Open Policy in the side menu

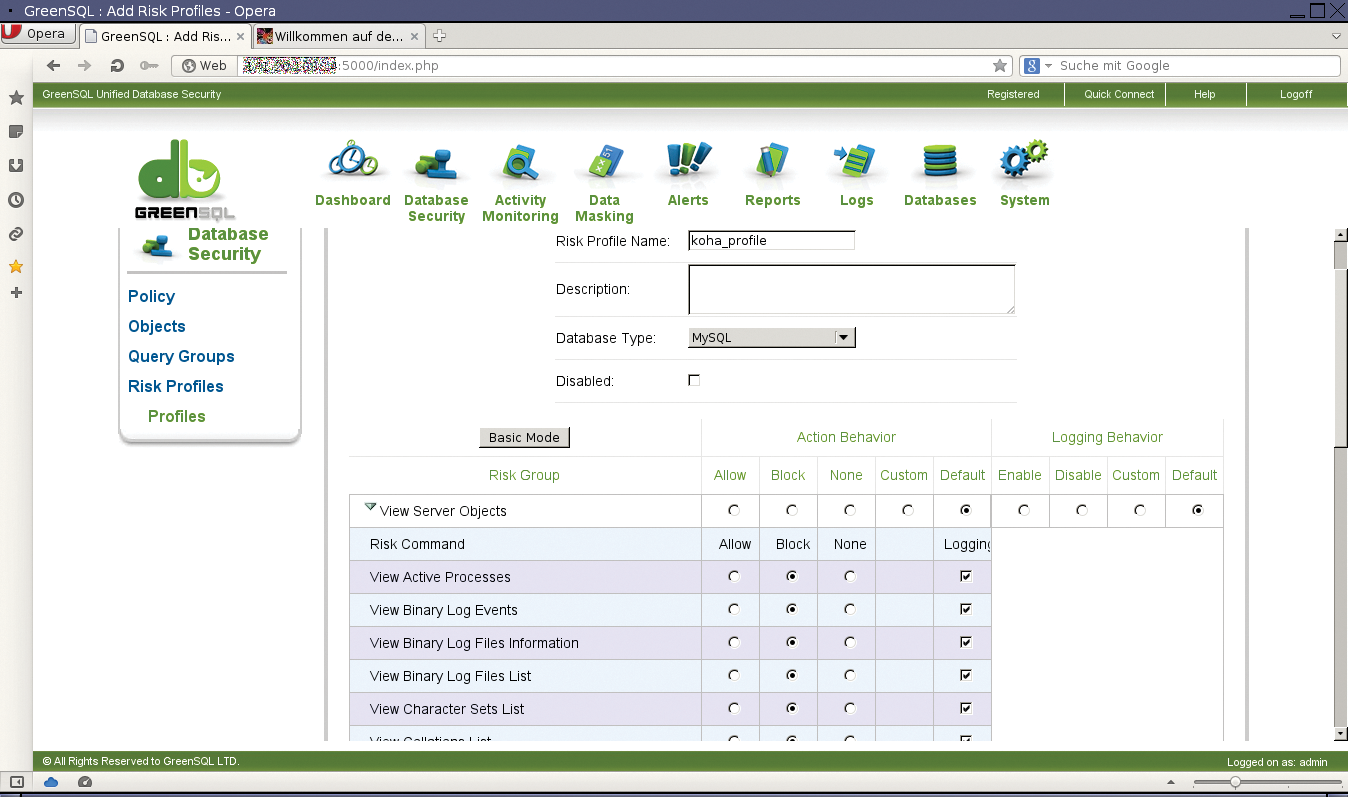pos(151,296)
